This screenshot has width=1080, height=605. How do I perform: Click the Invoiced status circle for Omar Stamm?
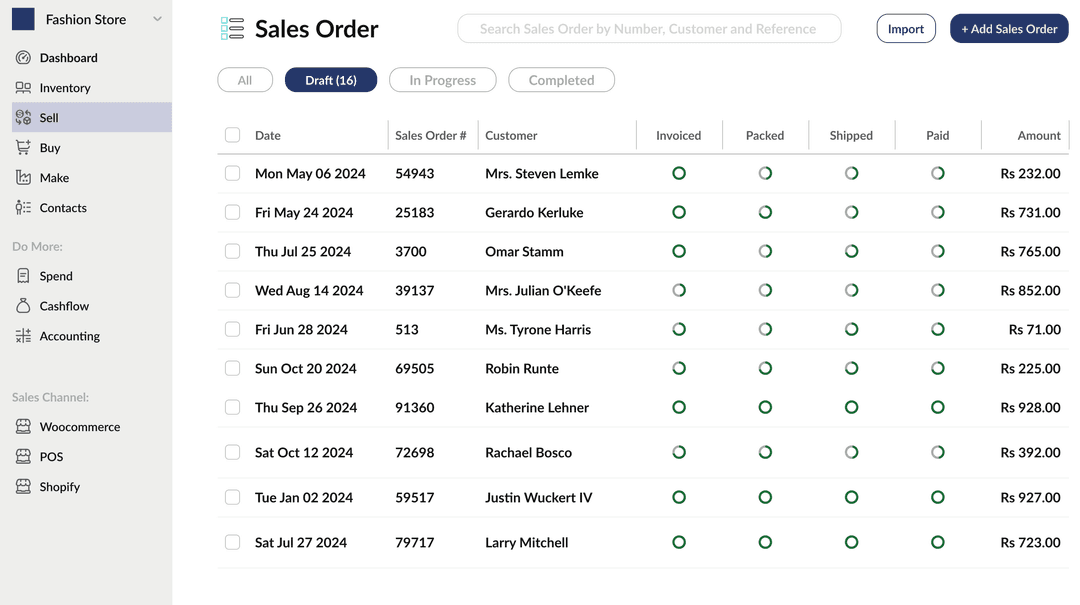tap(679, 251)
